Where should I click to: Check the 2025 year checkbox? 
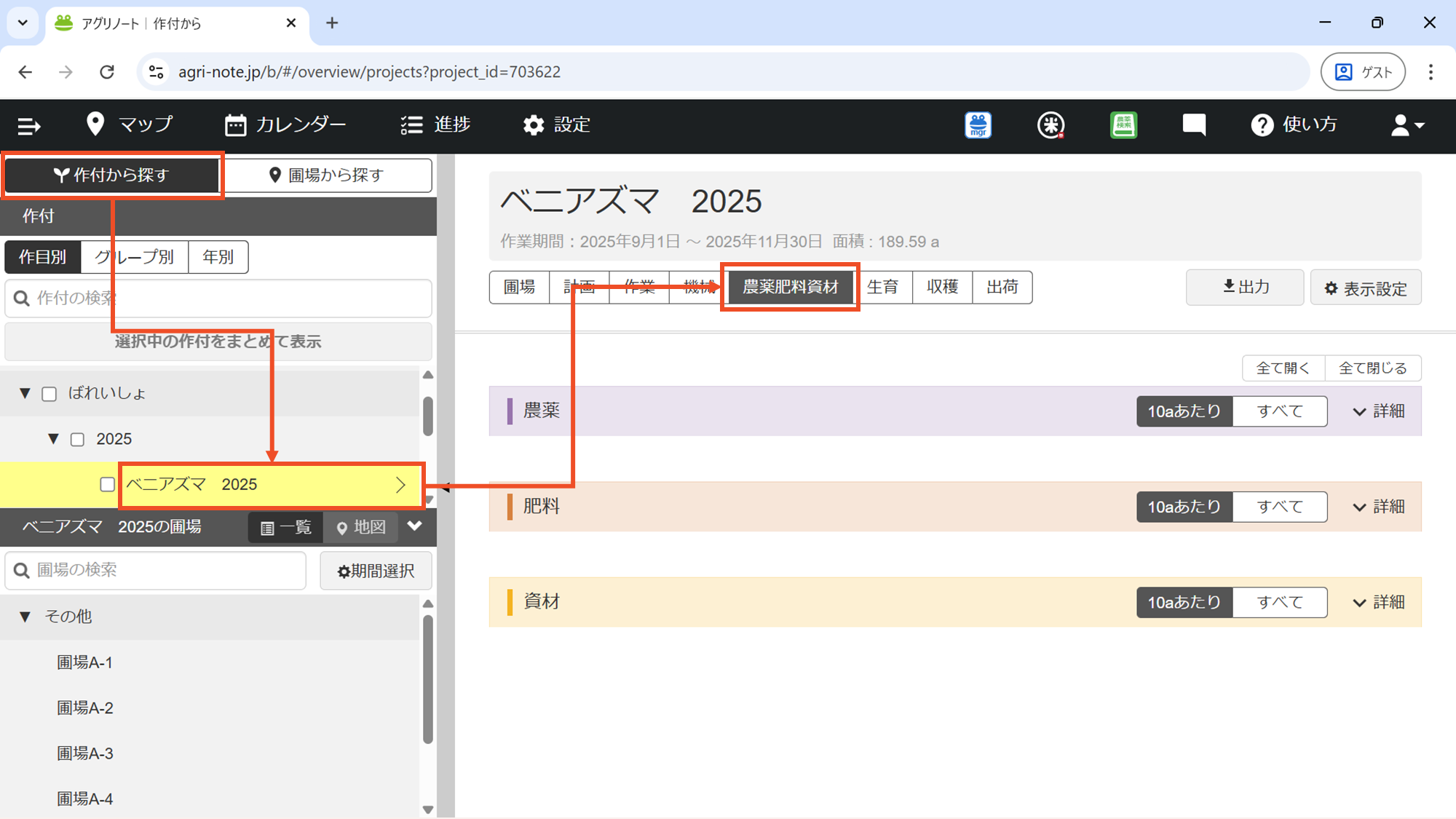coord(77,440)
